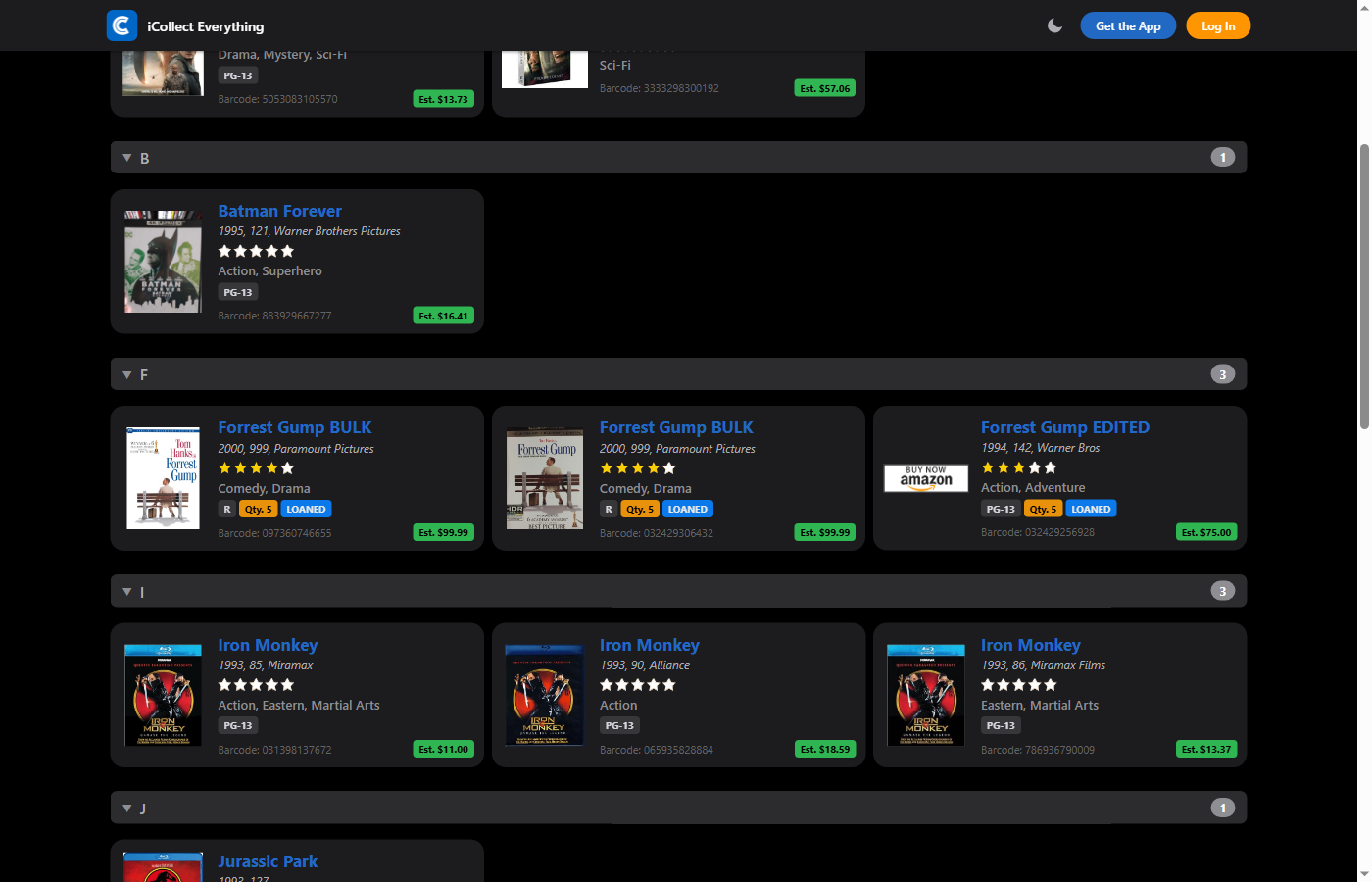Rate Batman Forever with the fifth star
Screen dimensions: 1372x882
point(289,251)
